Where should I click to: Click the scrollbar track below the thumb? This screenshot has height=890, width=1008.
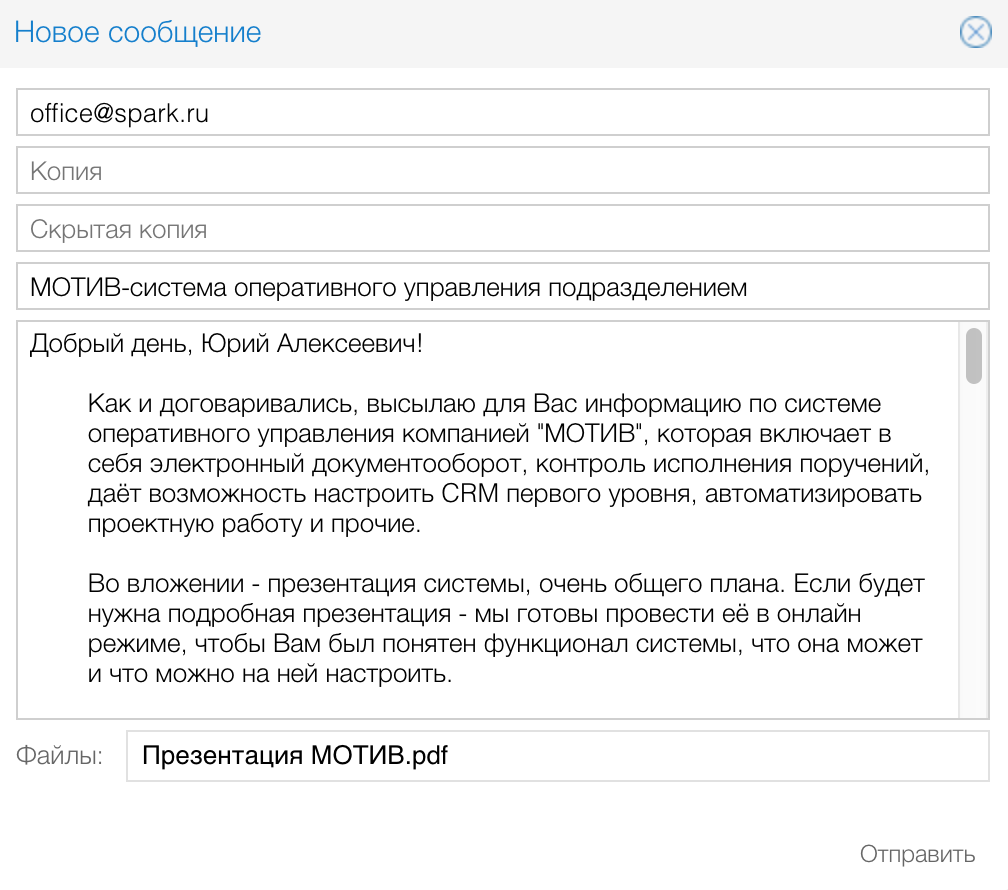point(973,550)
